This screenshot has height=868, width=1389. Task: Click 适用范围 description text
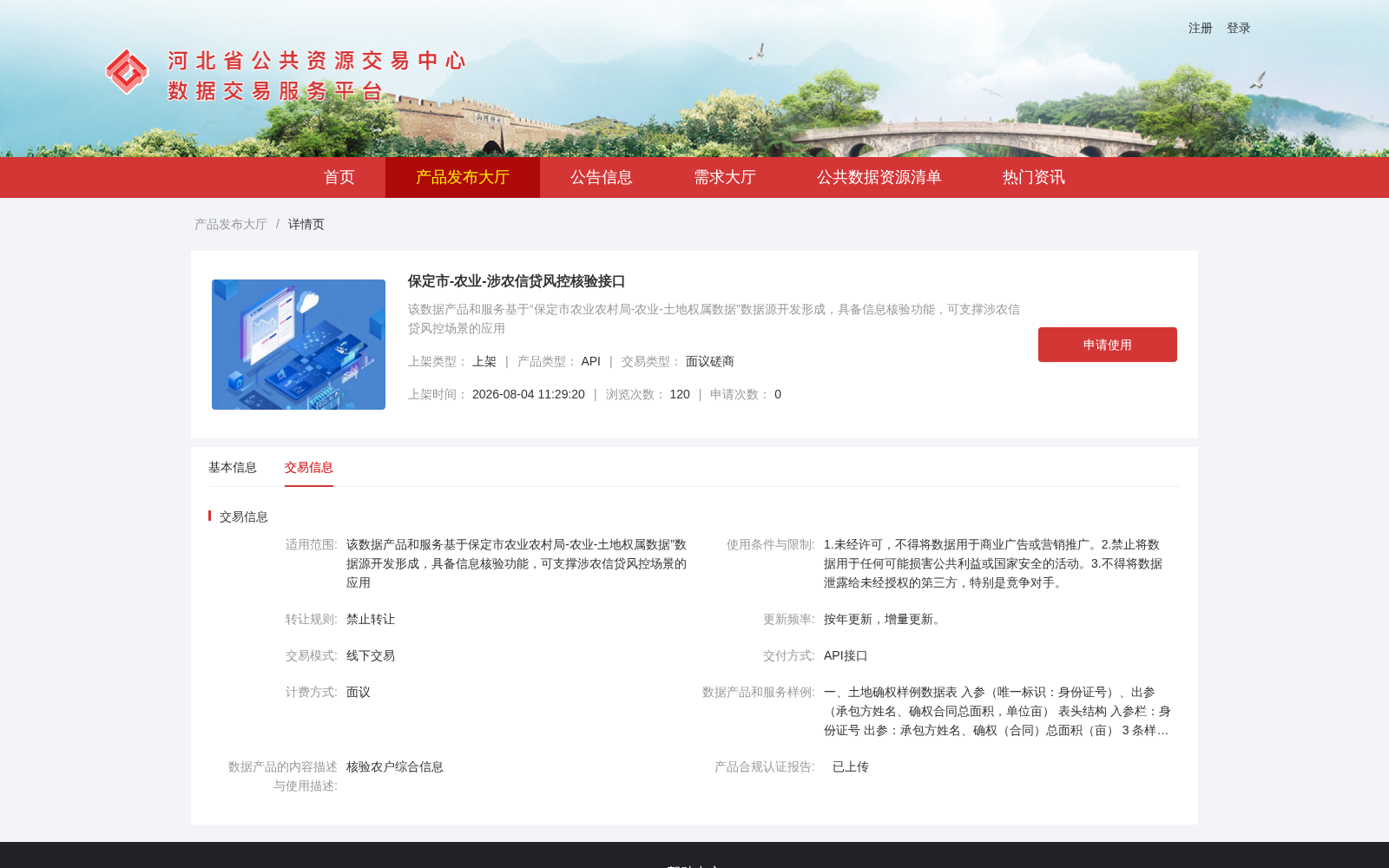click(517, 563)
